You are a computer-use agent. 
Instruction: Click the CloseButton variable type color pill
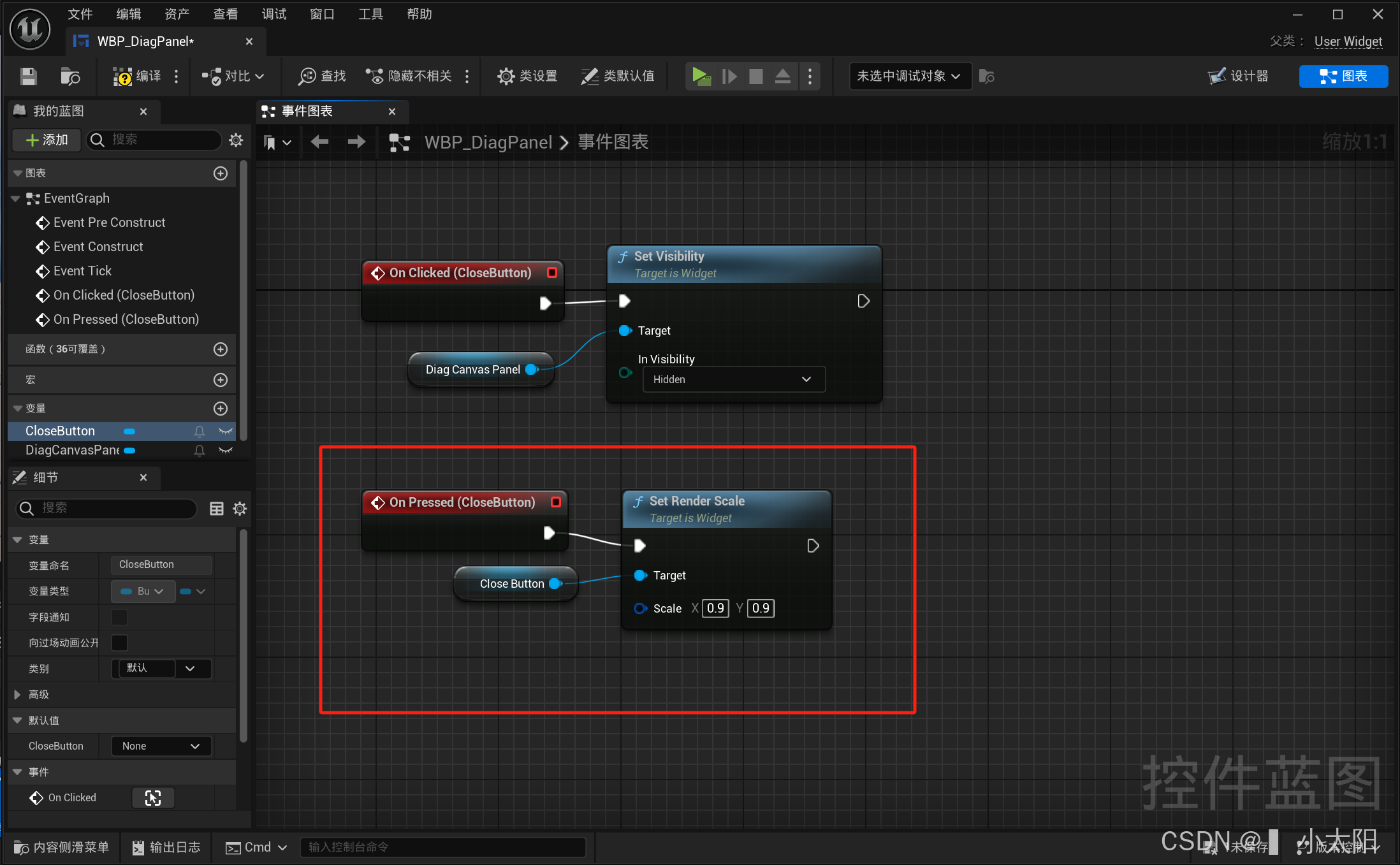point(129,432)
